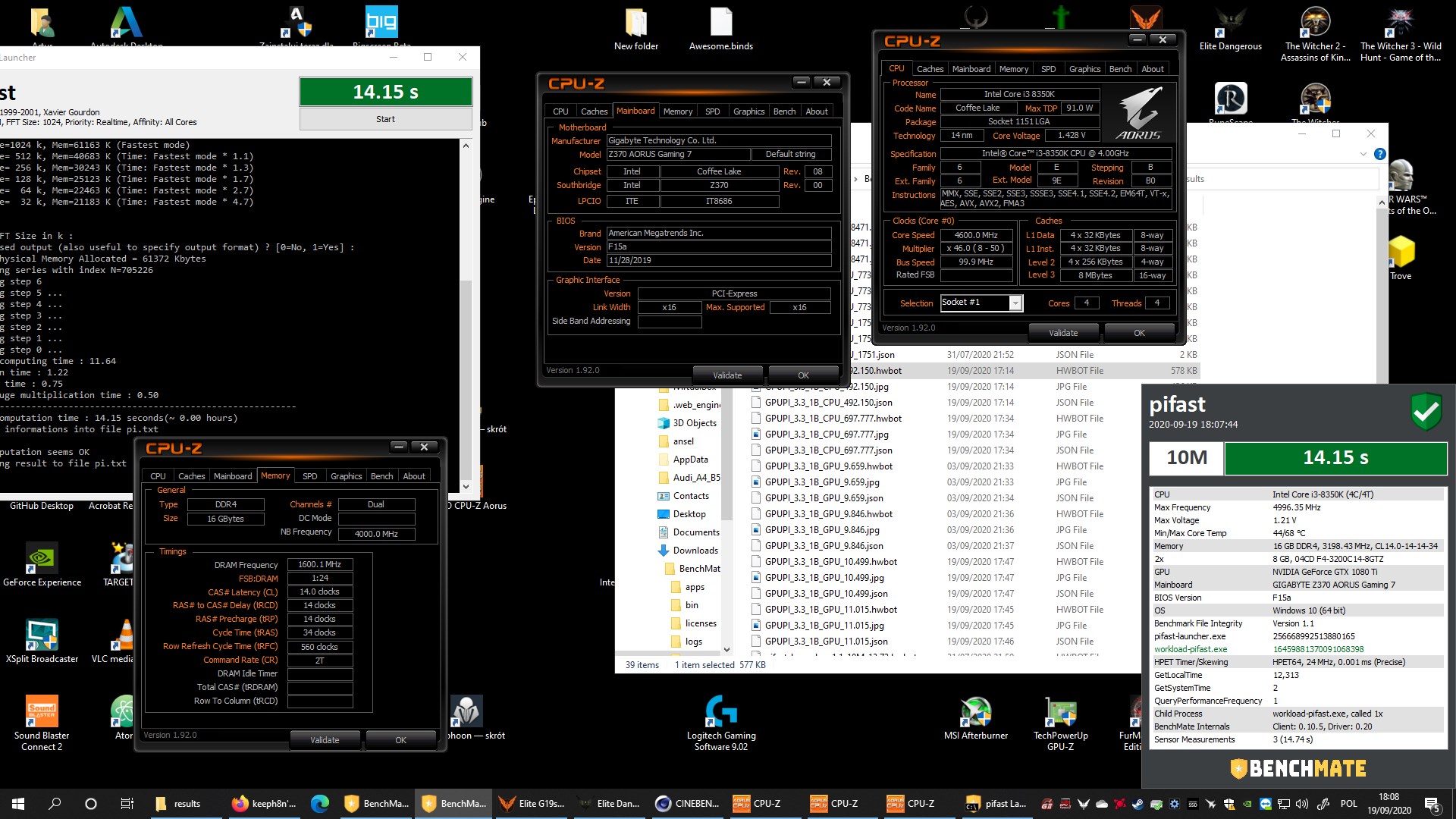Screen dimensions: 1456x819
Task: Open the Trove desktop icon
Action: 1401,258
